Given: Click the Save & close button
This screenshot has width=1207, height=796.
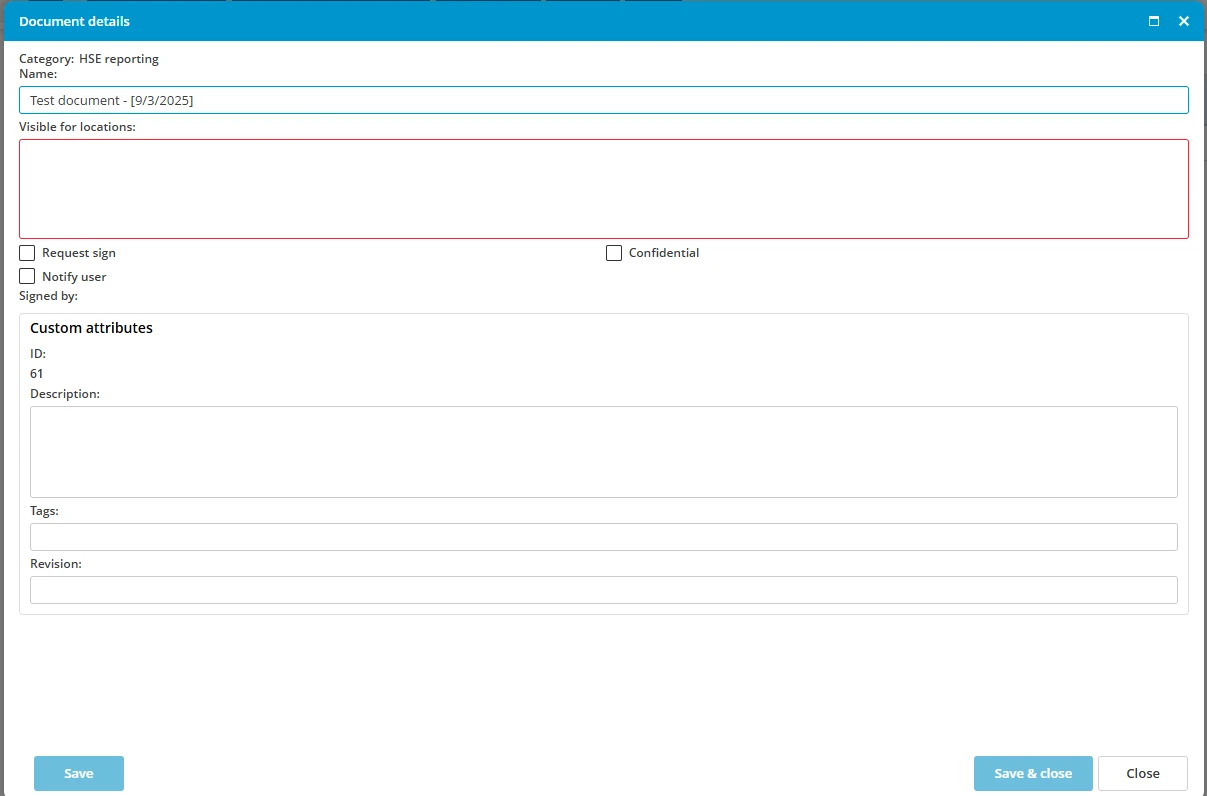Looking at the screenshot, I should [x=1032, y=773].
